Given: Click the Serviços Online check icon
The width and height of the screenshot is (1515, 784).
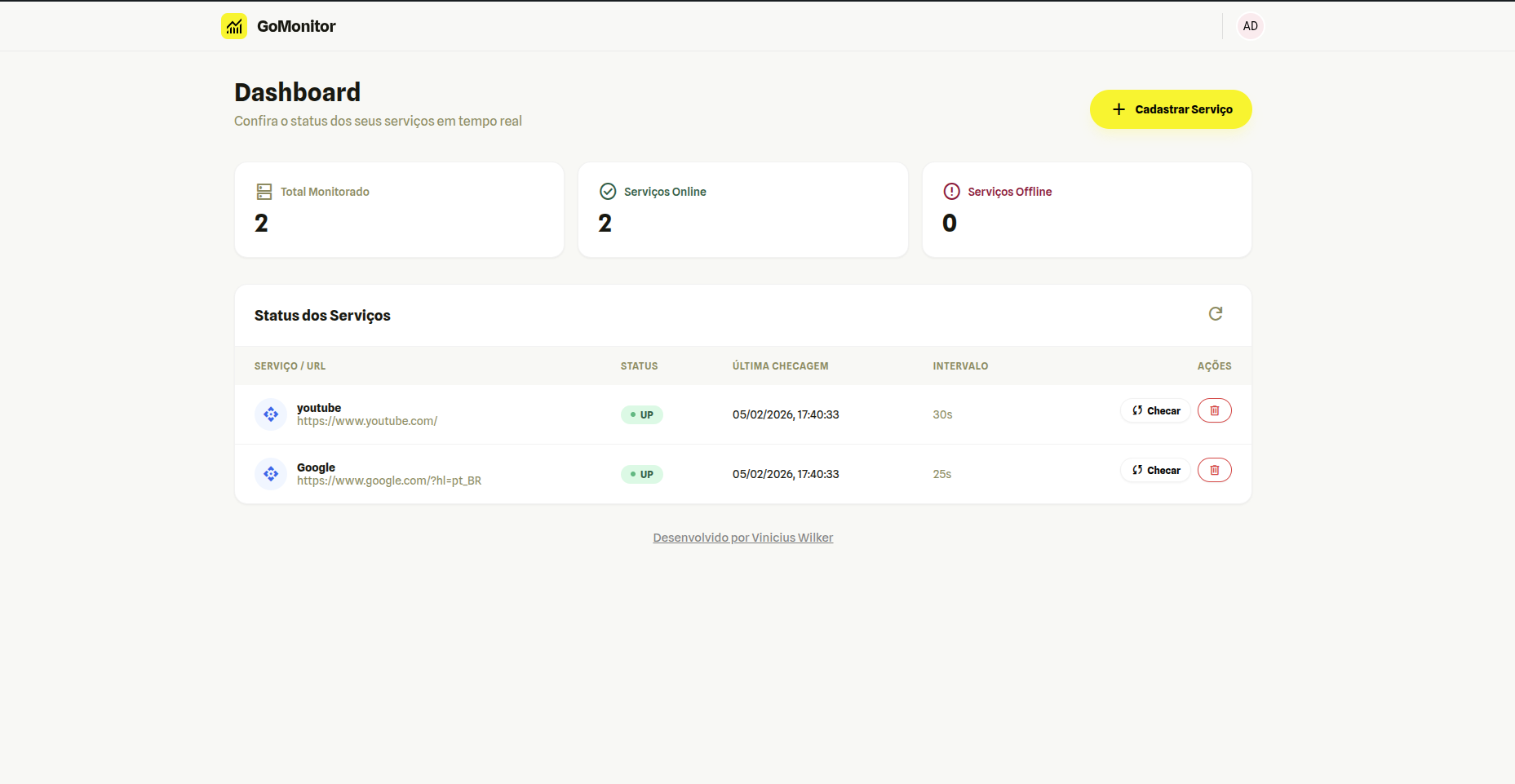Looking at the screenshot, I should (x=608, y=192).
